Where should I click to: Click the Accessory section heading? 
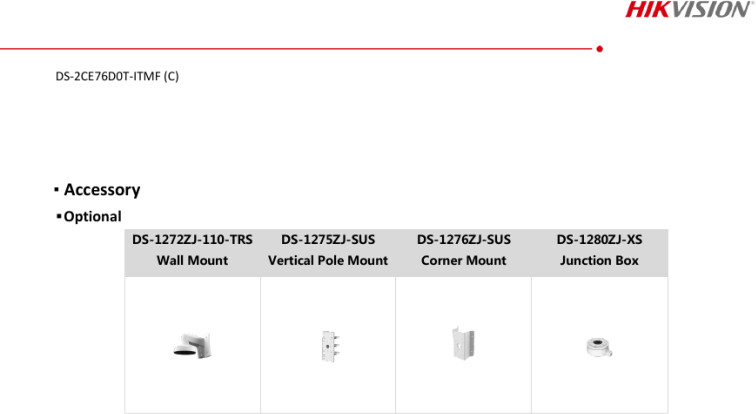pyautogui.click(x=102, y=190)
